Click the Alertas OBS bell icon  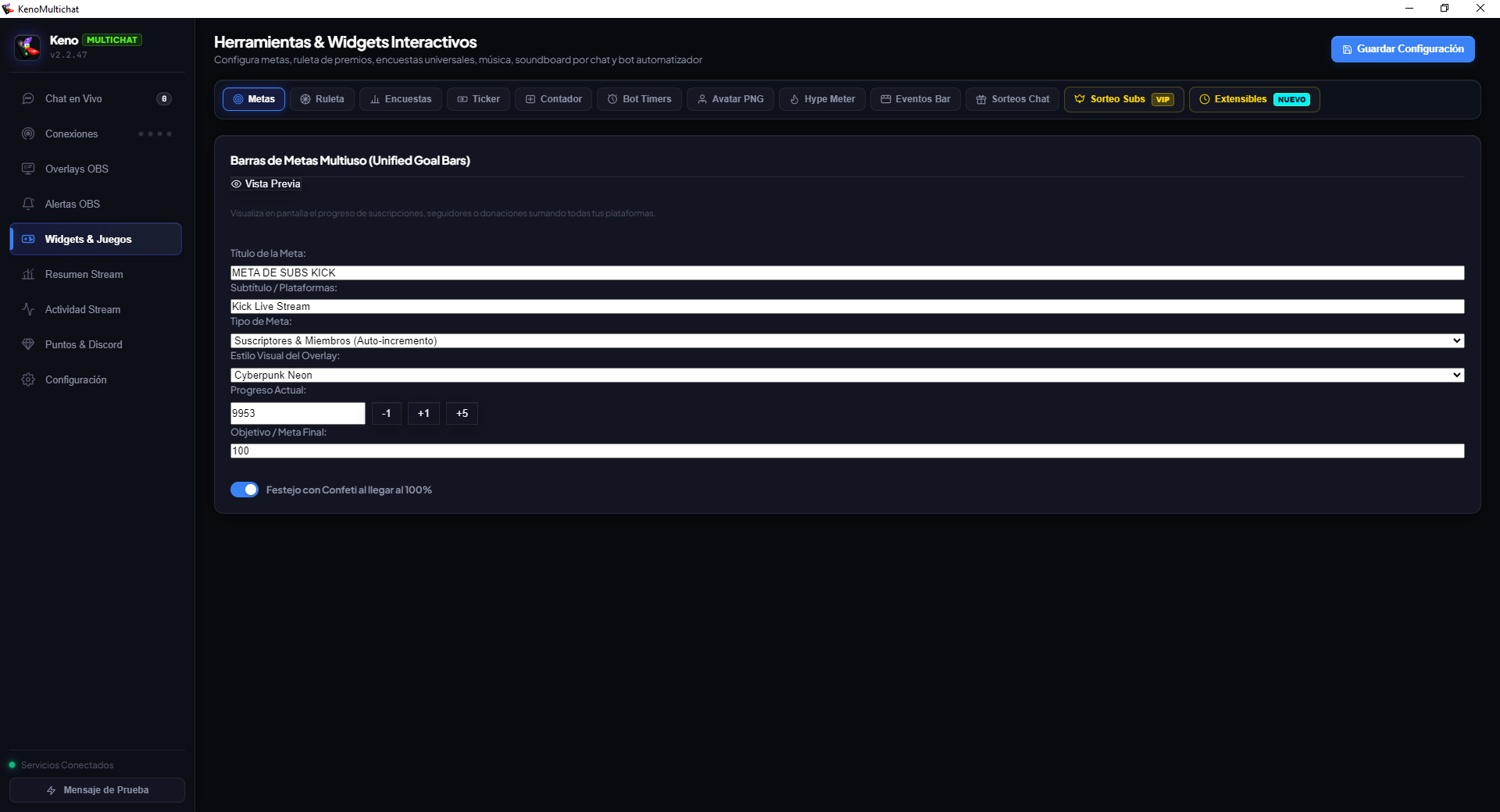tap(28, 204)
